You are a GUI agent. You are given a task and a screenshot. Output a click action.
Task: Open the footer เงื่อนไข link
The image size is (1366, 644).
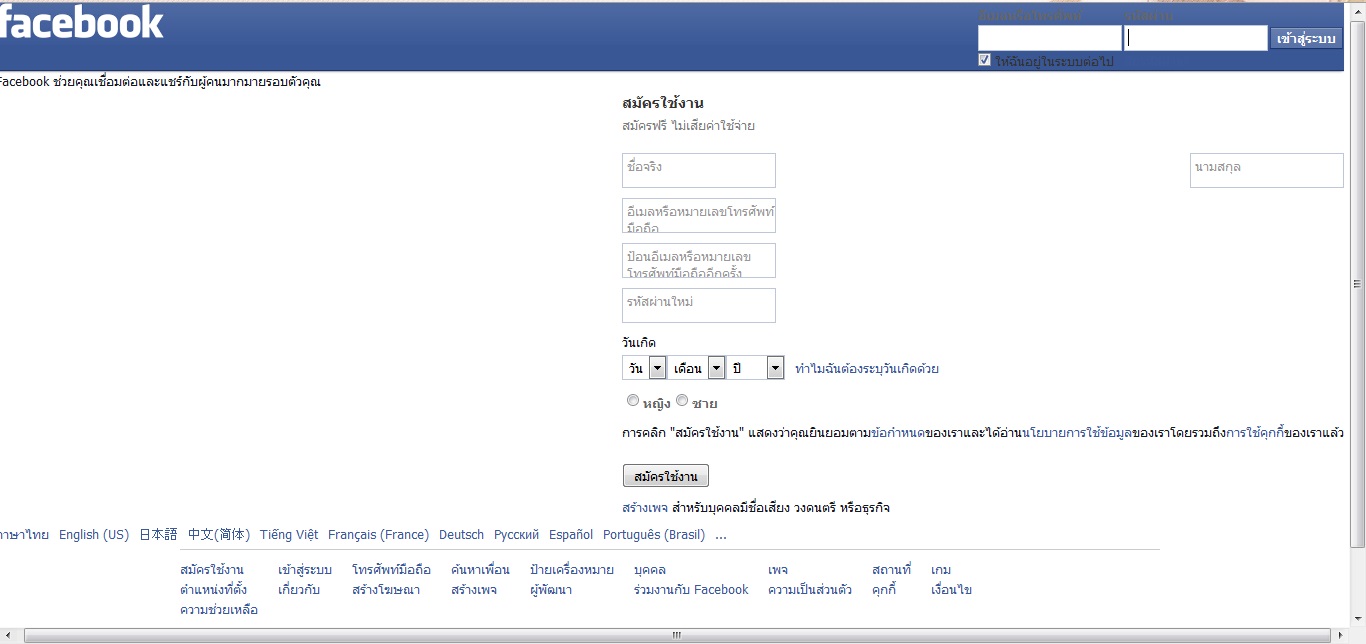[951, 590]
